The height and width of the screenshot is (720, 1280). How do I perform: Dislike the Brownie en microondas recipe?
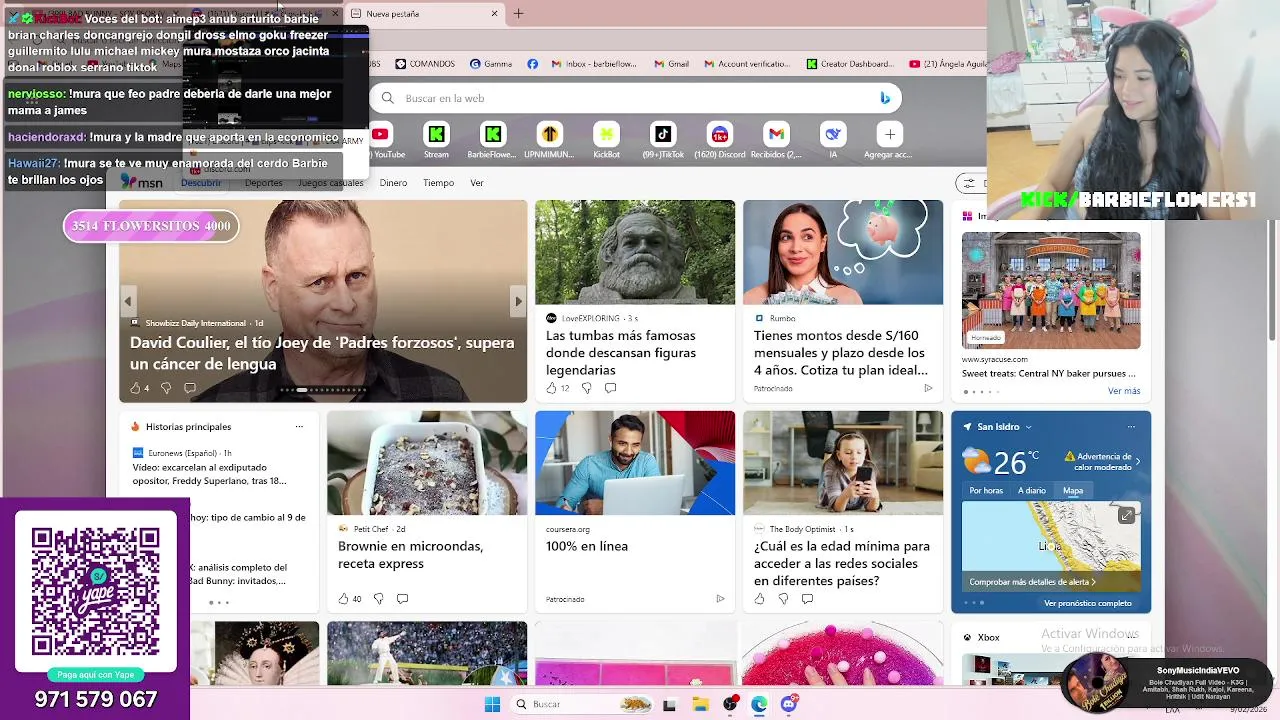pos(378,599)
